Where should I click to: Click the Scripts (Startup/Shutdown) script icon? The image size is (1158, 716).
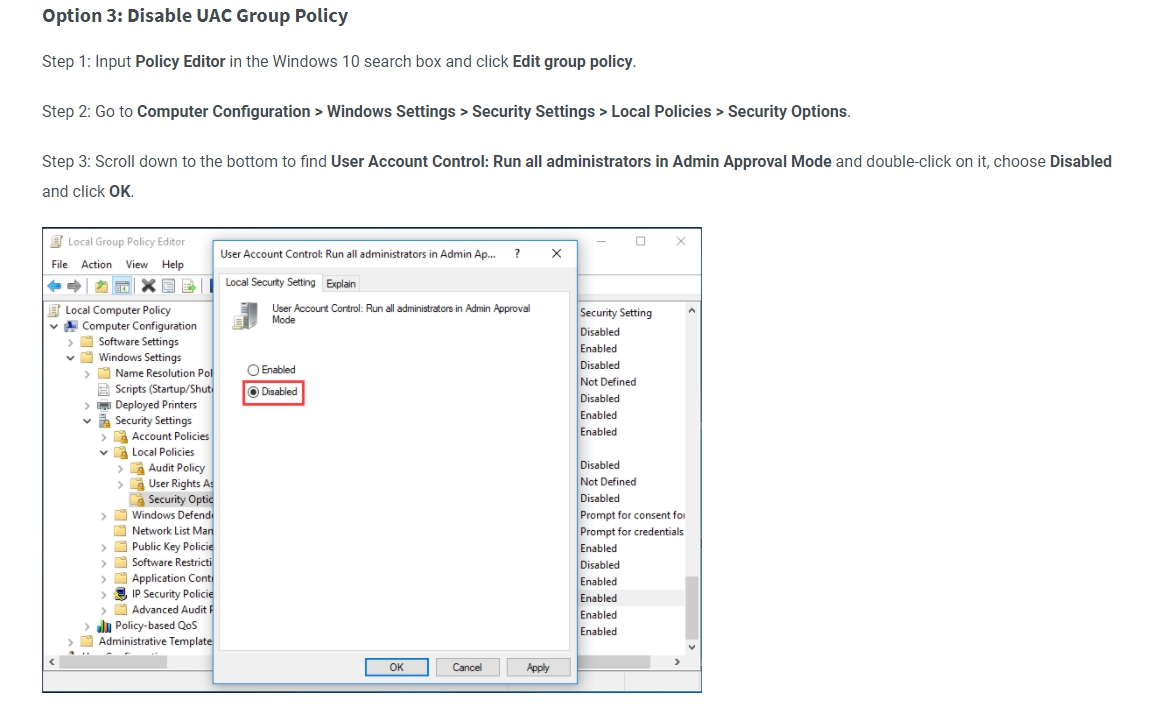(104, 389)
